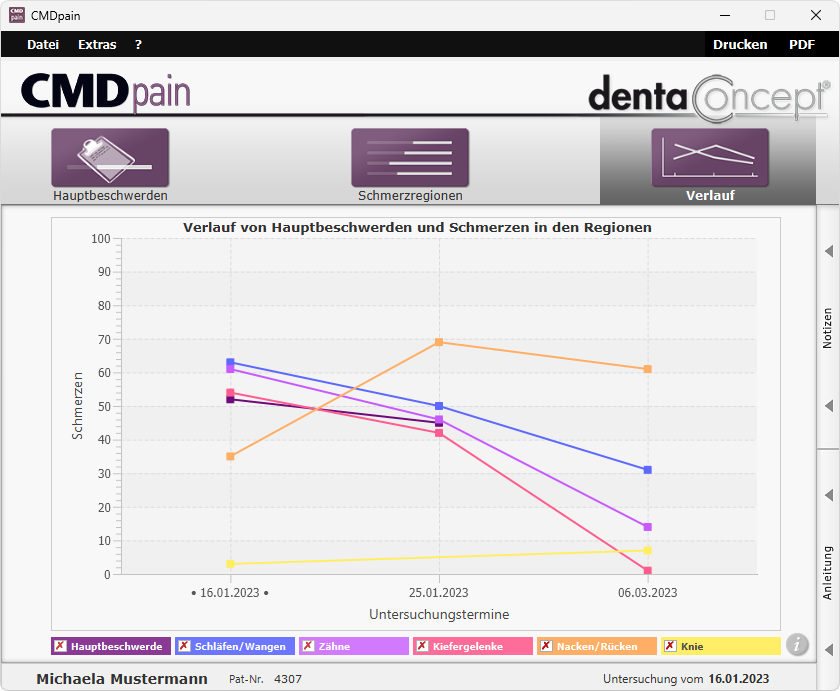
Task: Select the blue Schläfen/Wangen point at 25.01.2023
Action: pos(439,406)
